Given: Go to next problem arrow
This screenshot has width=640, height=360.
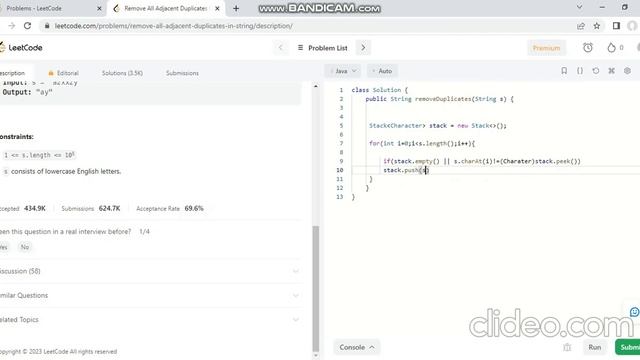Looking at the screenshot, I should [363, 48].
